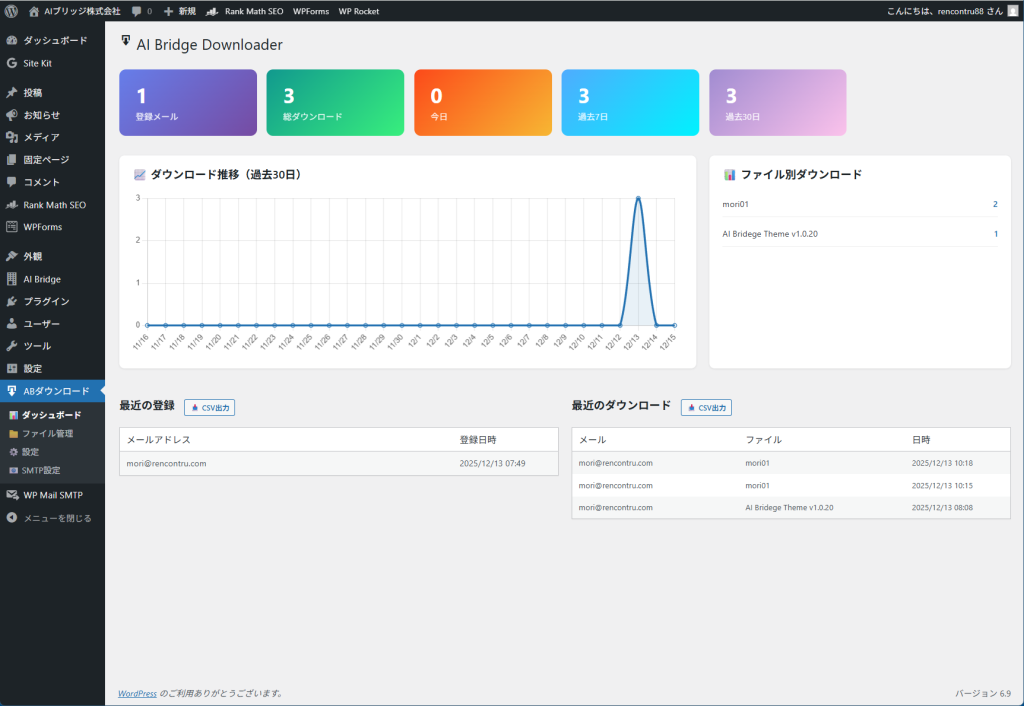Click the WordPress link in the footer
The height and width of the screenshot is (706, 1024).
click(x=137, y=693)
